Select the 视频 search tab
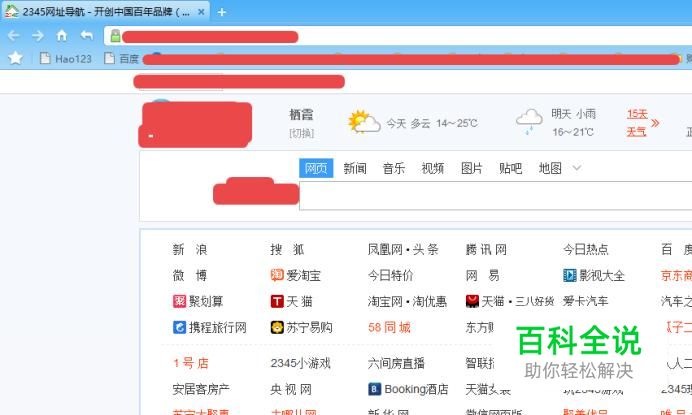 (x=432, y=168)
